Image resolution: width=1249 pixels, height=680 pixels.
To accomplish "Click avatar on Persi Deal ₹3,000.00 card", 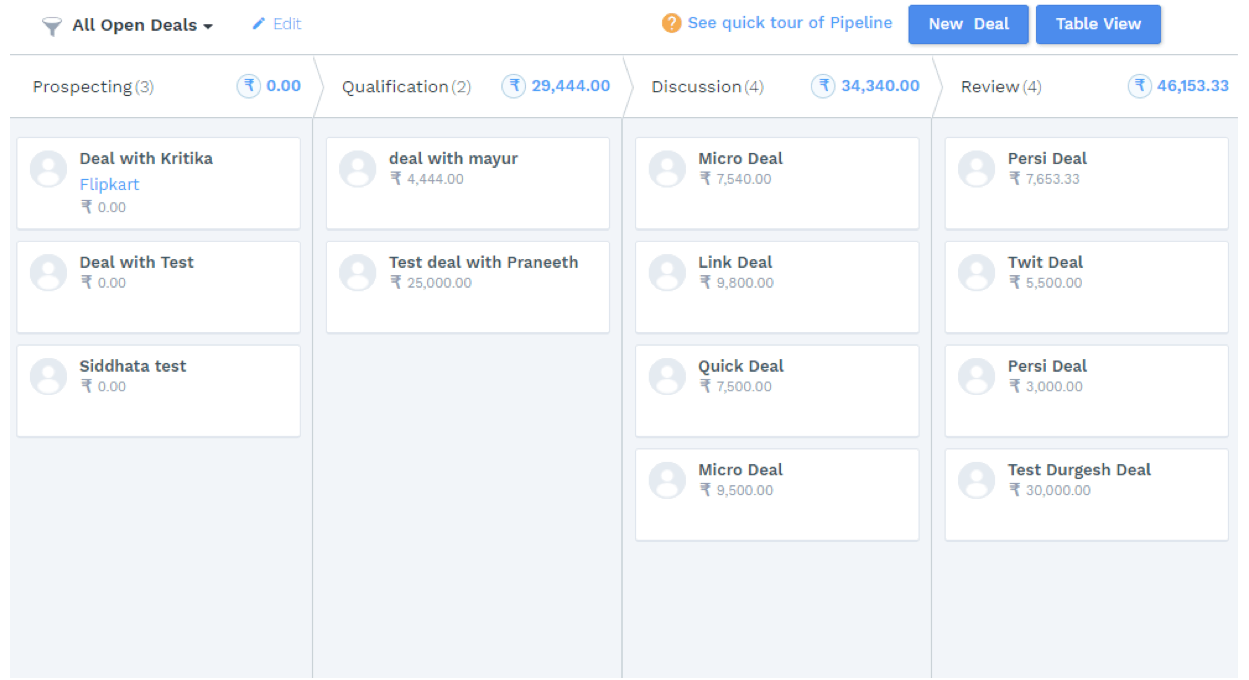I will (x=976, y=377).
